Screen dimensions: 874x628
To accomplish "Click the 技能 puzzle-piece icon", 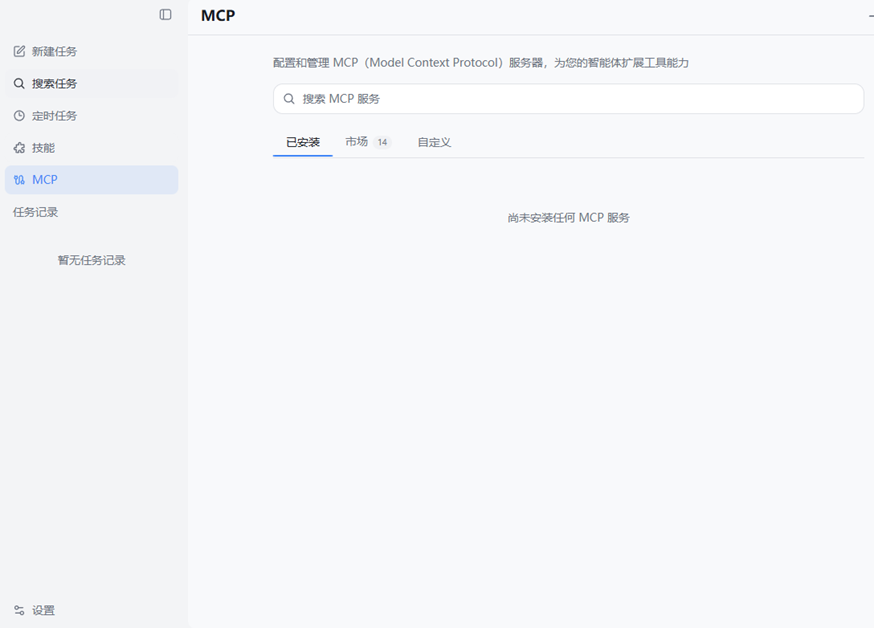I will click(20, 148).
